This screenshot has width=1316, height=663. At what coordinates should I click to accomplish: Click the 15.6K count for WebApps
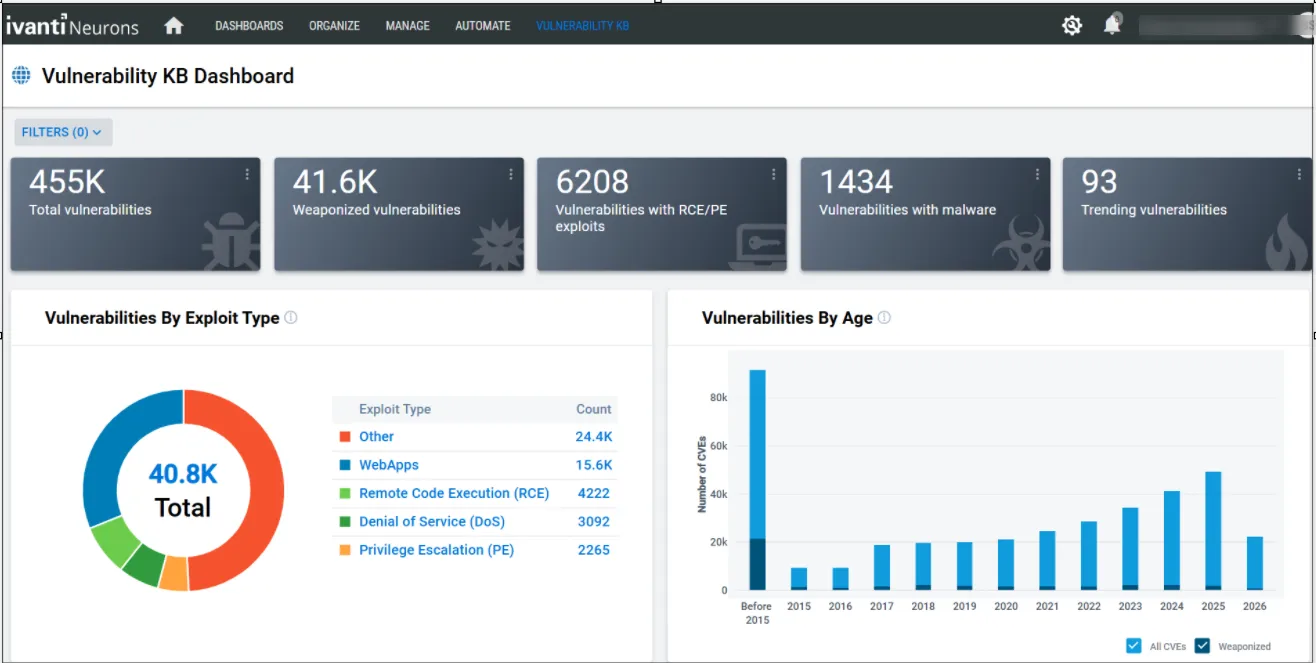click(x=594, y=465)
